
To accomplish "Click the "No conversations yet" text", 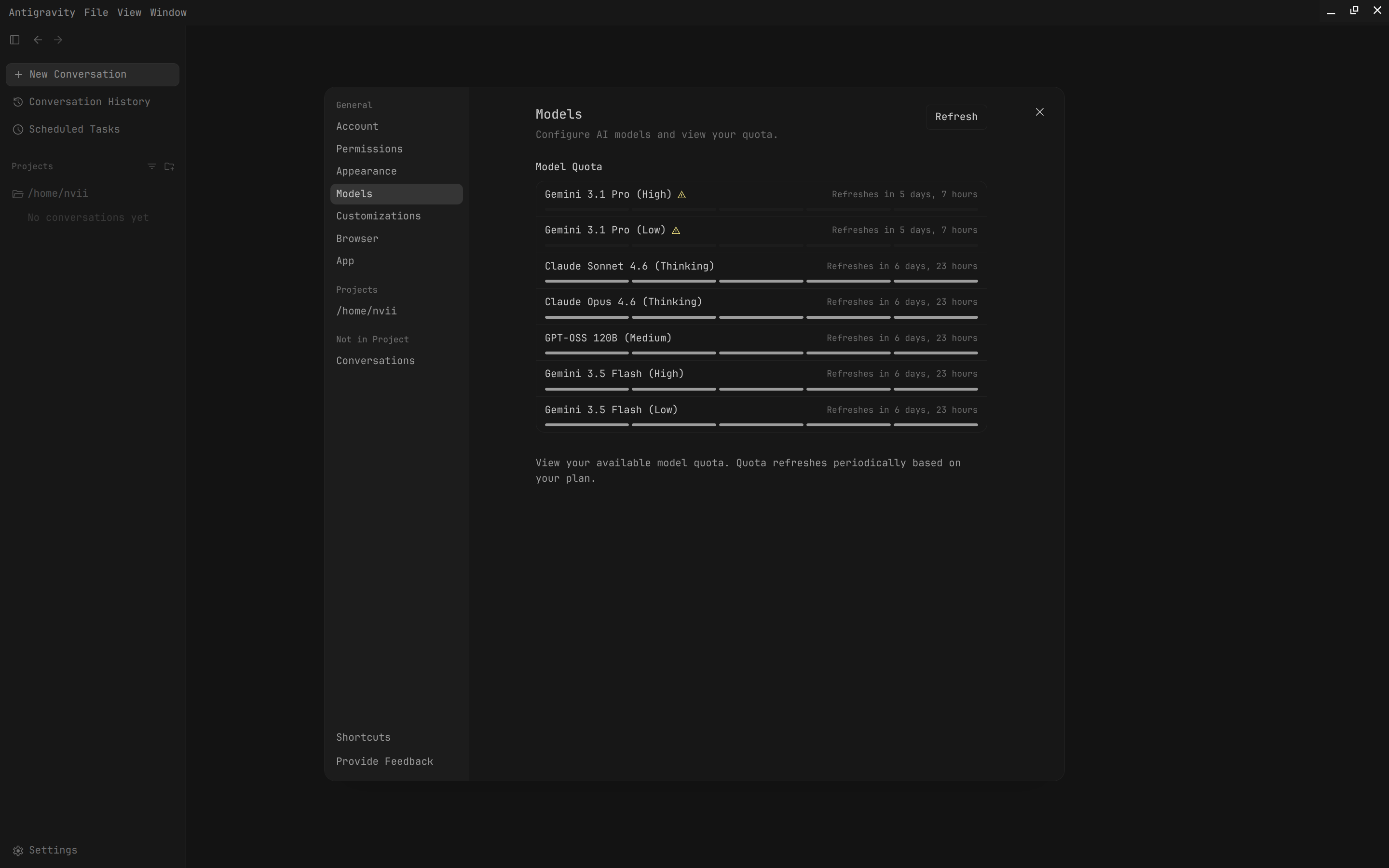I will tap(88, 217).
